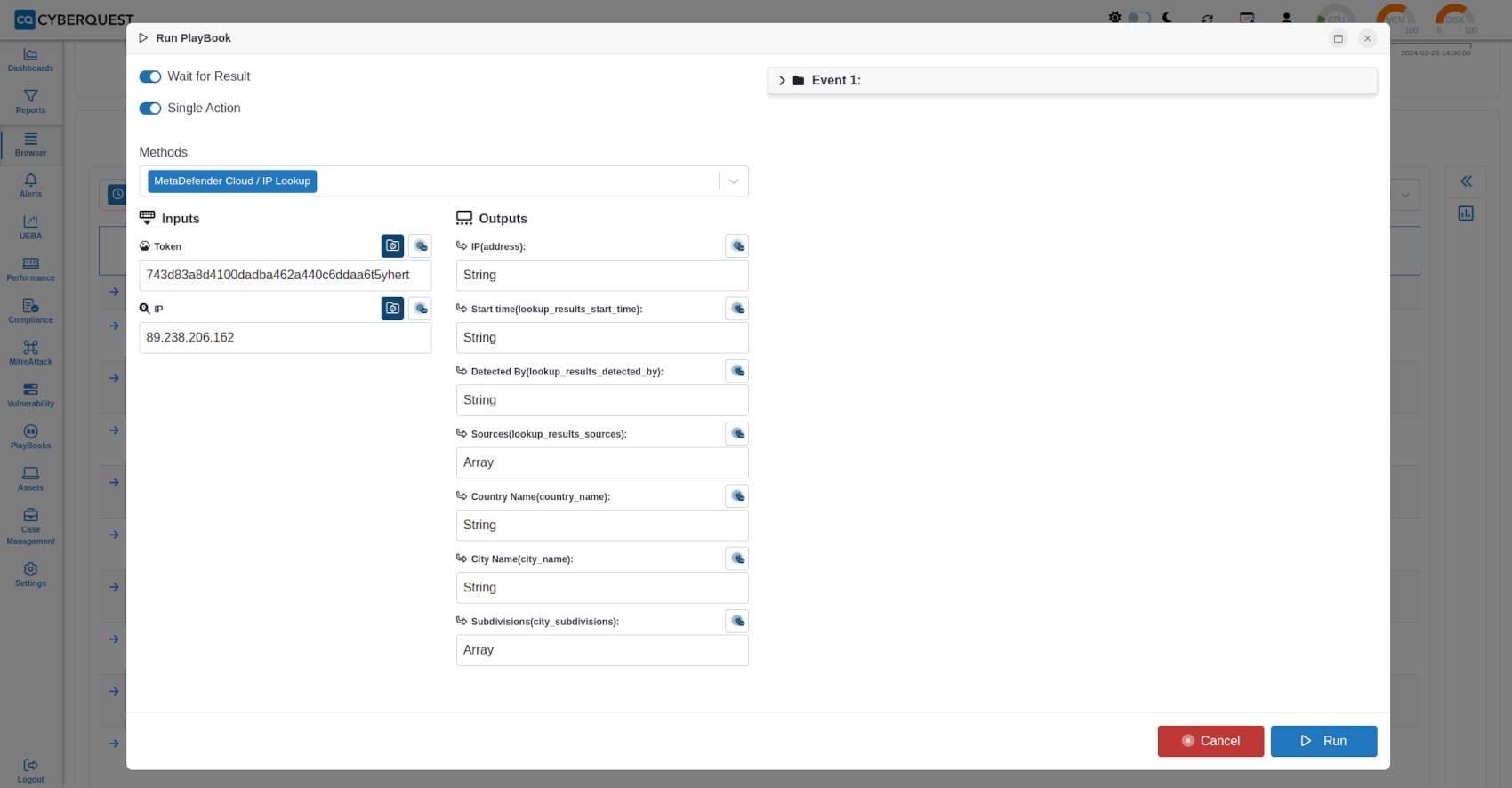This screenshot has width=1512, height=788.
Task: Toggle the dark mode switch in header
Action: pos(1139,18)
